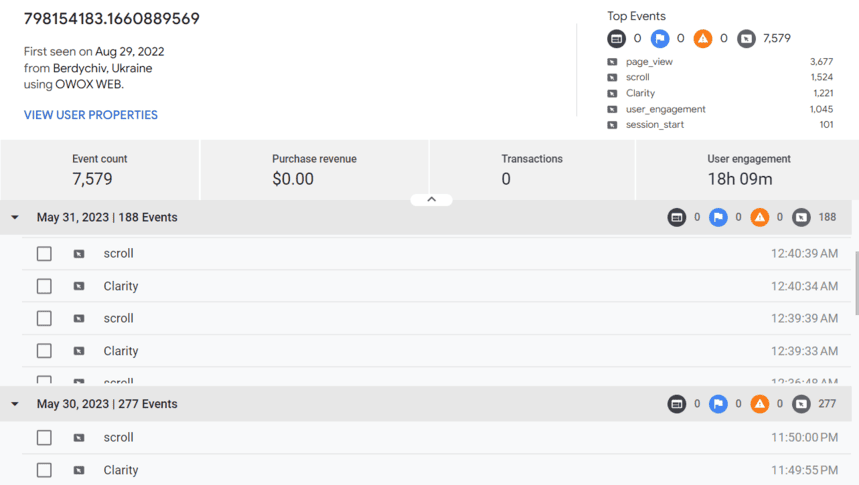The image size is (859, 485).
Task: Click the gray other-events icon next to 7,579
Action: (746, 38)
